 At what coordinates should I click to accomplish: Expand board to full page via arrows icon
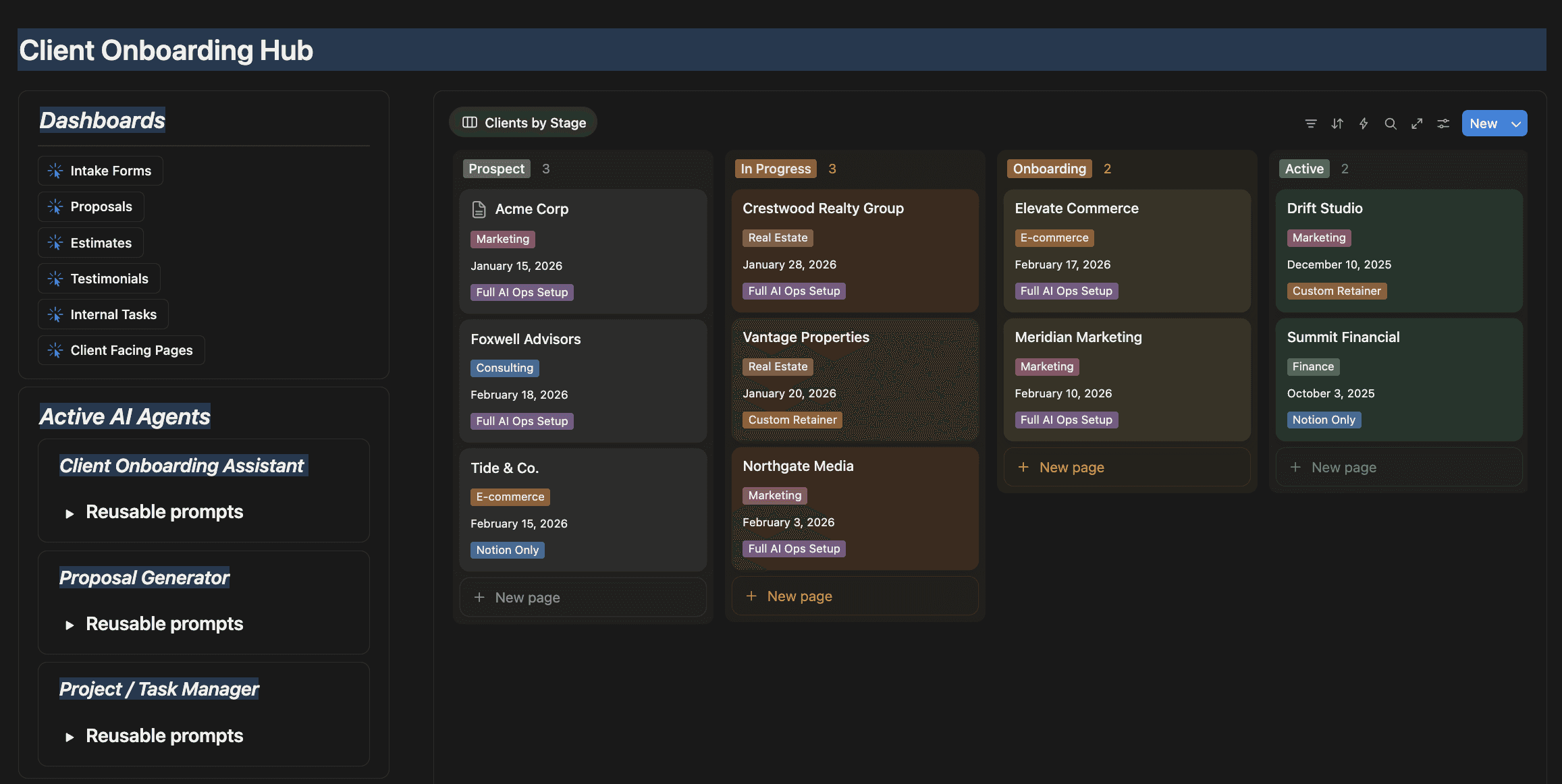[1417, 123]
